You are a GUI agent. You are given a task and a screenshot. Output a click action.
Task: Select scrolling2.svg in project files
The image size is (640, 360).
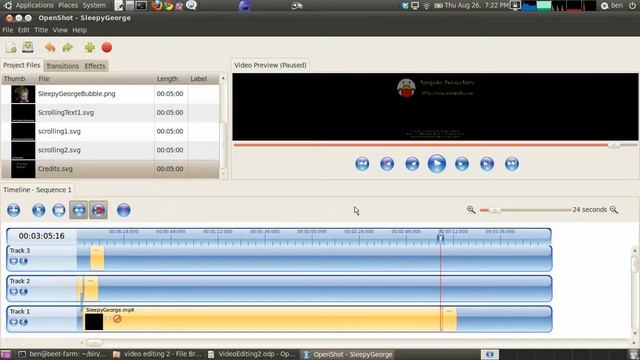click(x=110, y=150)
